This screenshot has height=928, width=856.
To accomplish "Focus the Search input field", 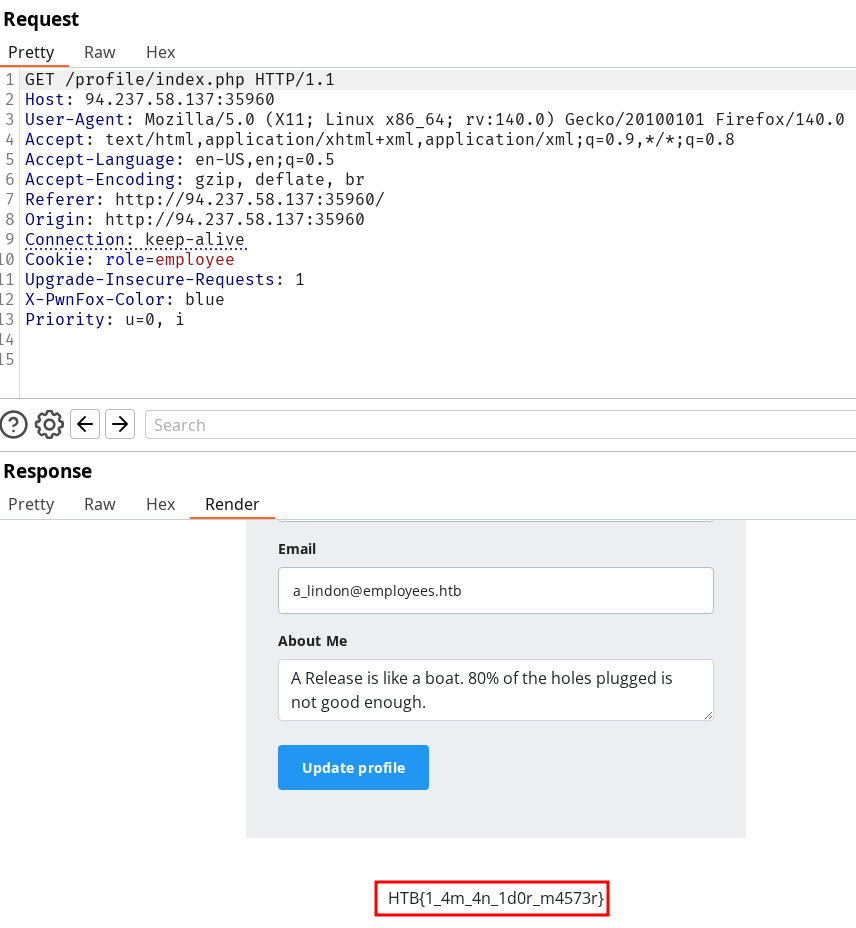I will pos(500,425).
